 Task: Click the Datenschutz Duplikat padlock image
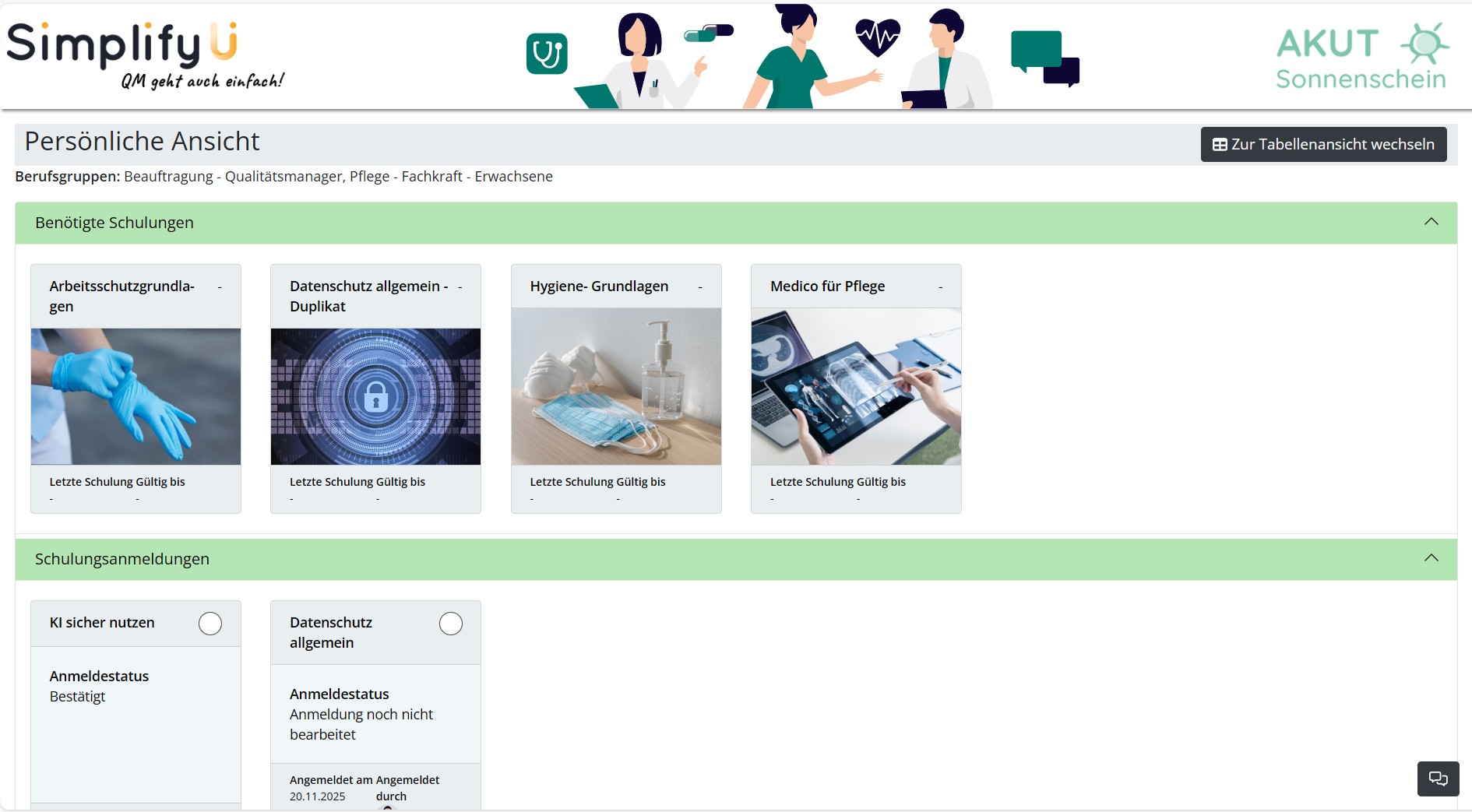[x=375, y=396]
